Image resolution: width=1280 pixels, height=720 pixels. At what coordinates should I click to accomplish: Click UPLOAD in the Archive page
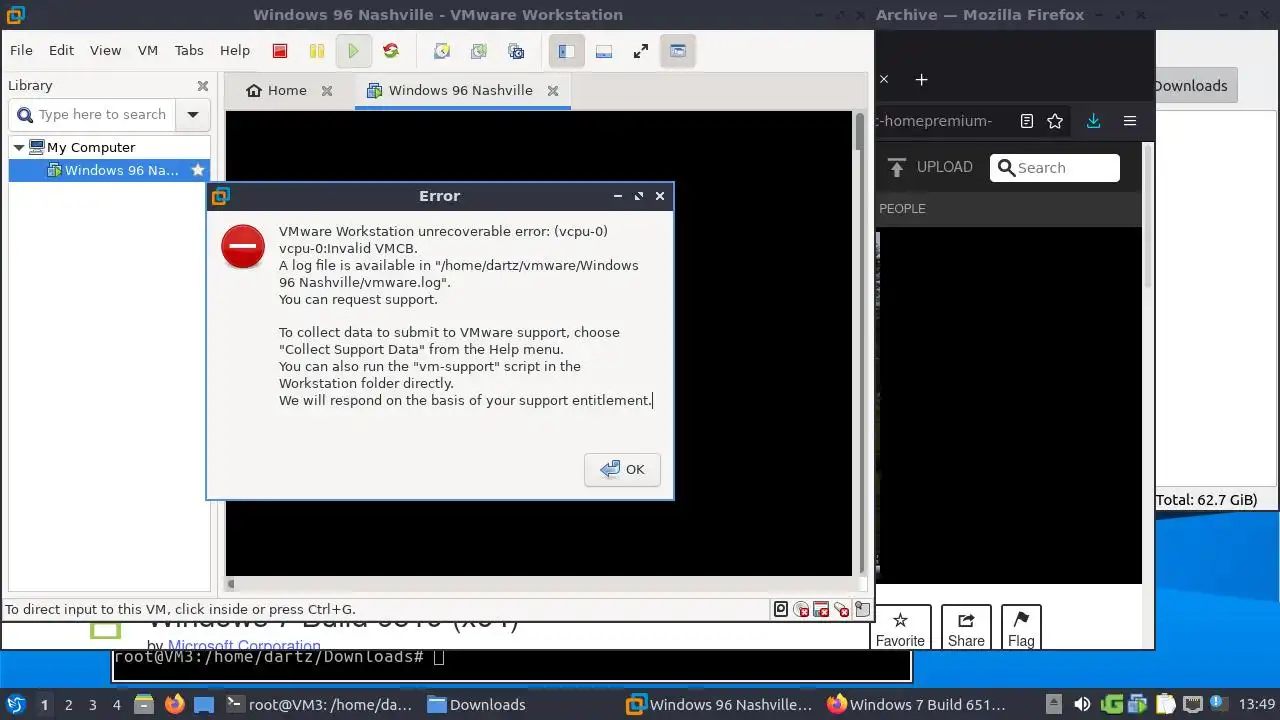(x=930, y=168)
